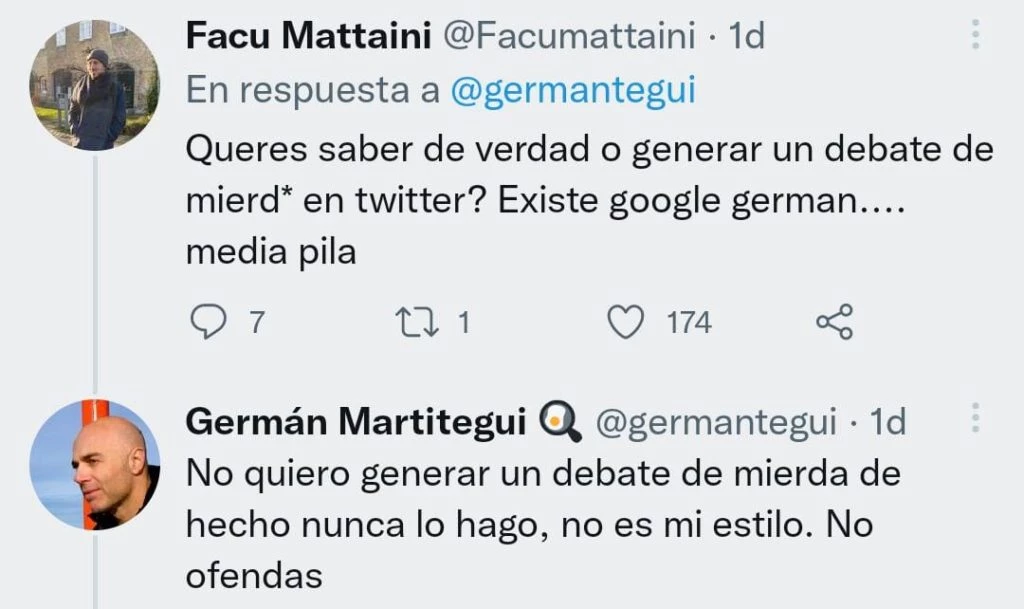This screenshot has width=1024, height=609.
Task: Share Facu Mattaini's tweet
Action: [834, 322]
